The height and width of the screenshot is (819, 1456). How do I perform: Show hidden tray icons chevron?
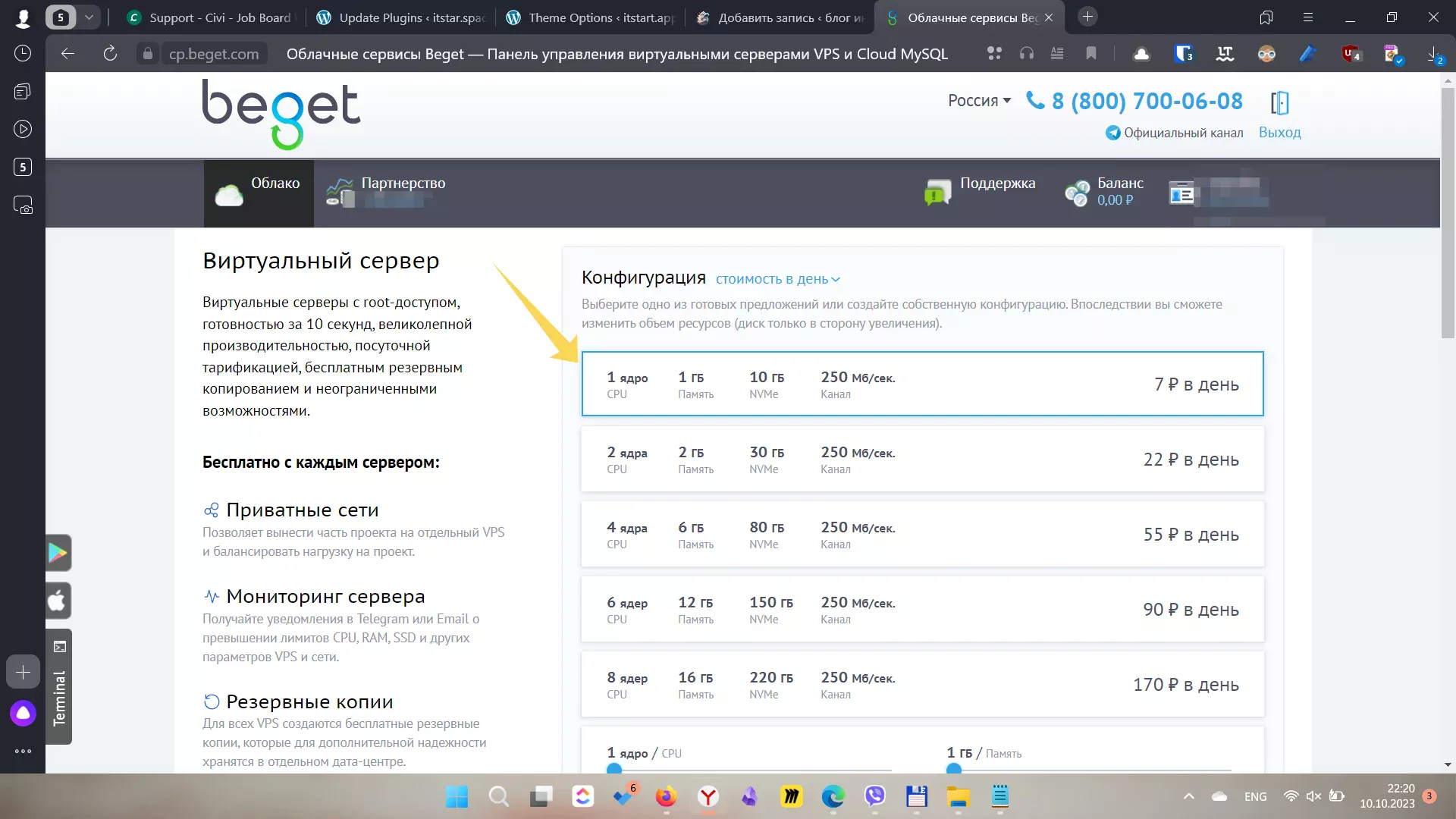1188,796
